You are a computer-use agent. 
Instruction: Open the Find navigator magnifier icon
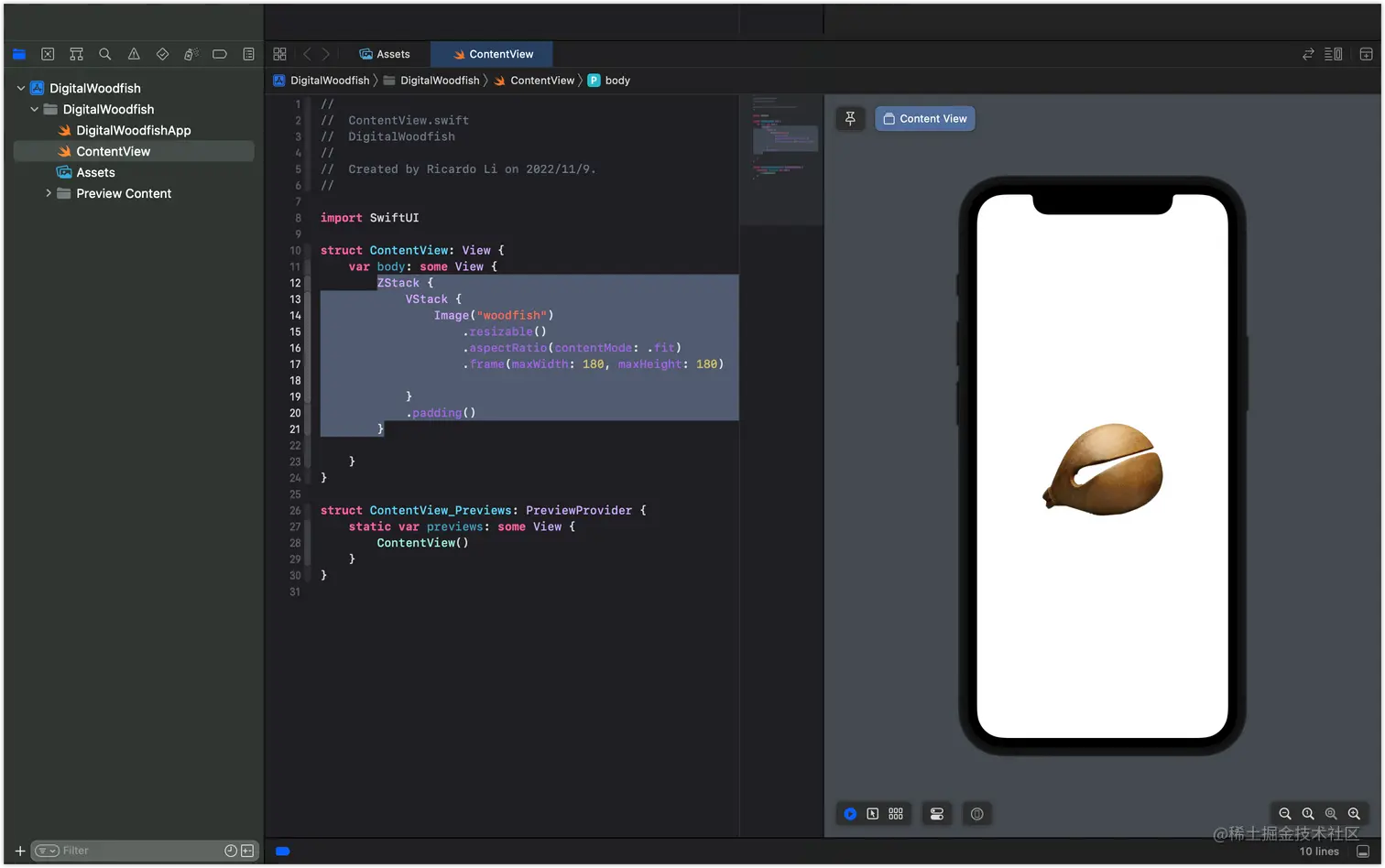pyautogui.click(x=105, y=54)
